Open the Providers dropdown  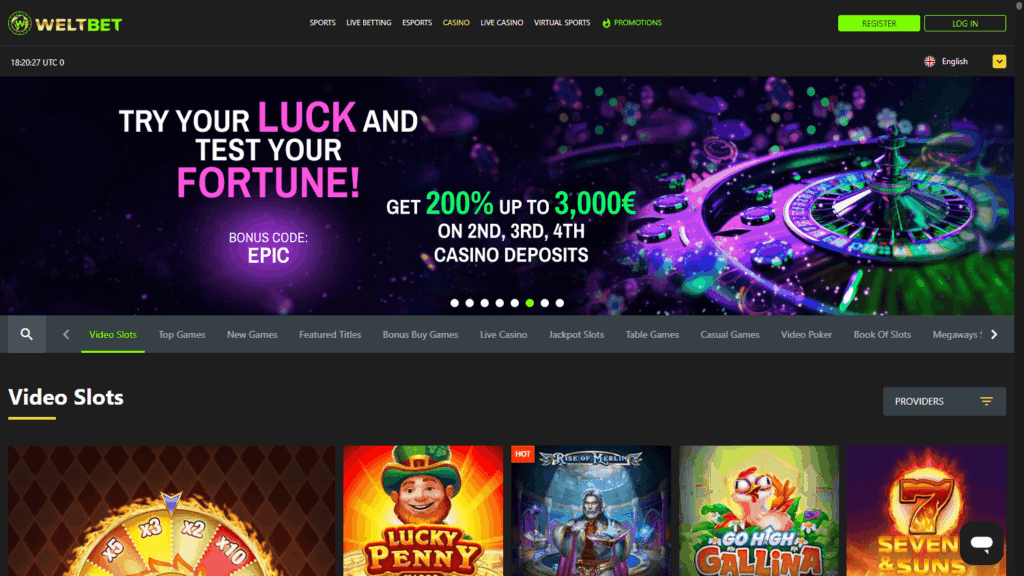point(944,401)
